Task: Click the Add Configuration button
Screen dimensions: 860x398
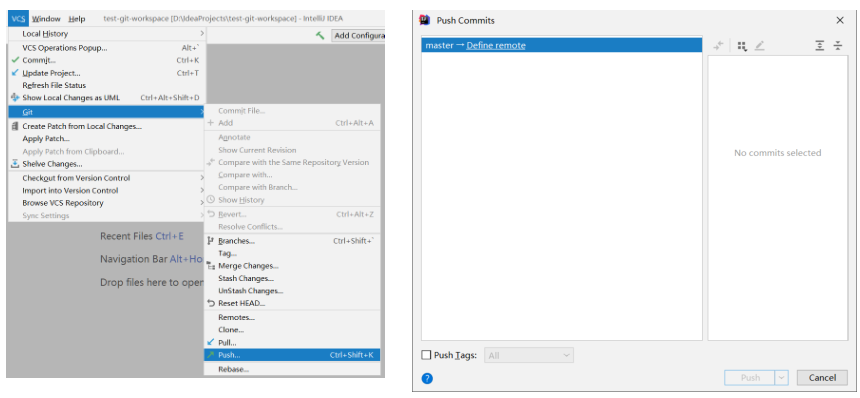Action: click(358, 36)
